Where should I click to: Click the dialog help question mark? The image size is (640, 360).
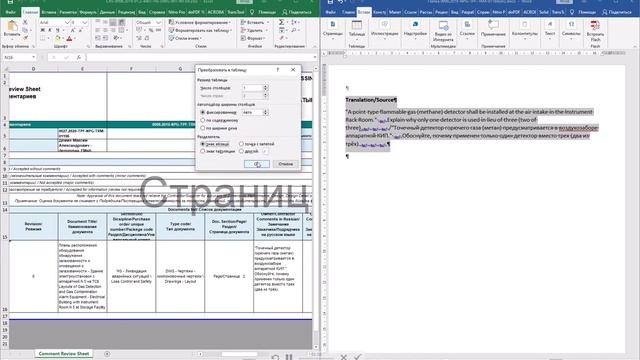tap(278, 70)
